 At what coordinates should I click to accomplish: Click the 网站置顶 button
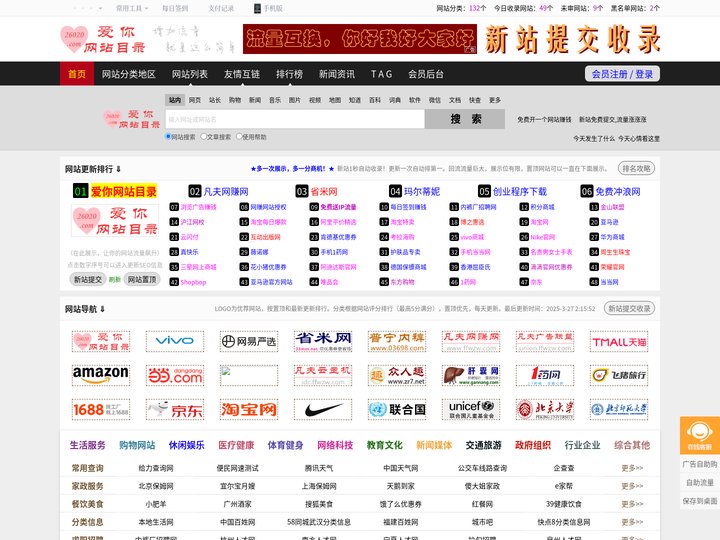pyautogui.click(x=142, y=279)
